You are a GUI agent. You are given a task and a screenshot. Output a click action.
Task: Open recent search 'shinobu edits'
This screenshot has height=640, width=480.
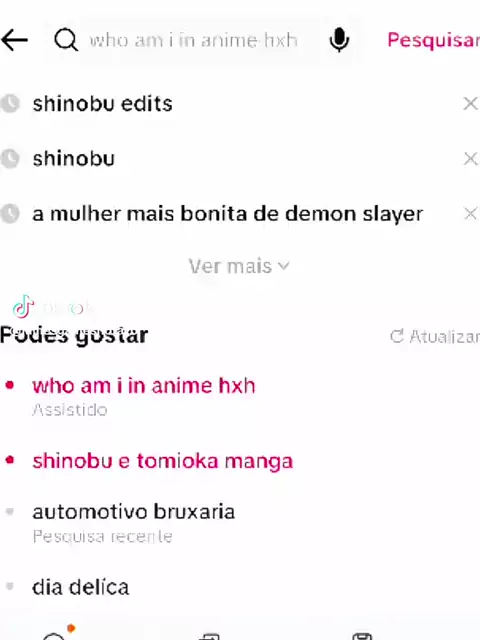coord(102,104)
